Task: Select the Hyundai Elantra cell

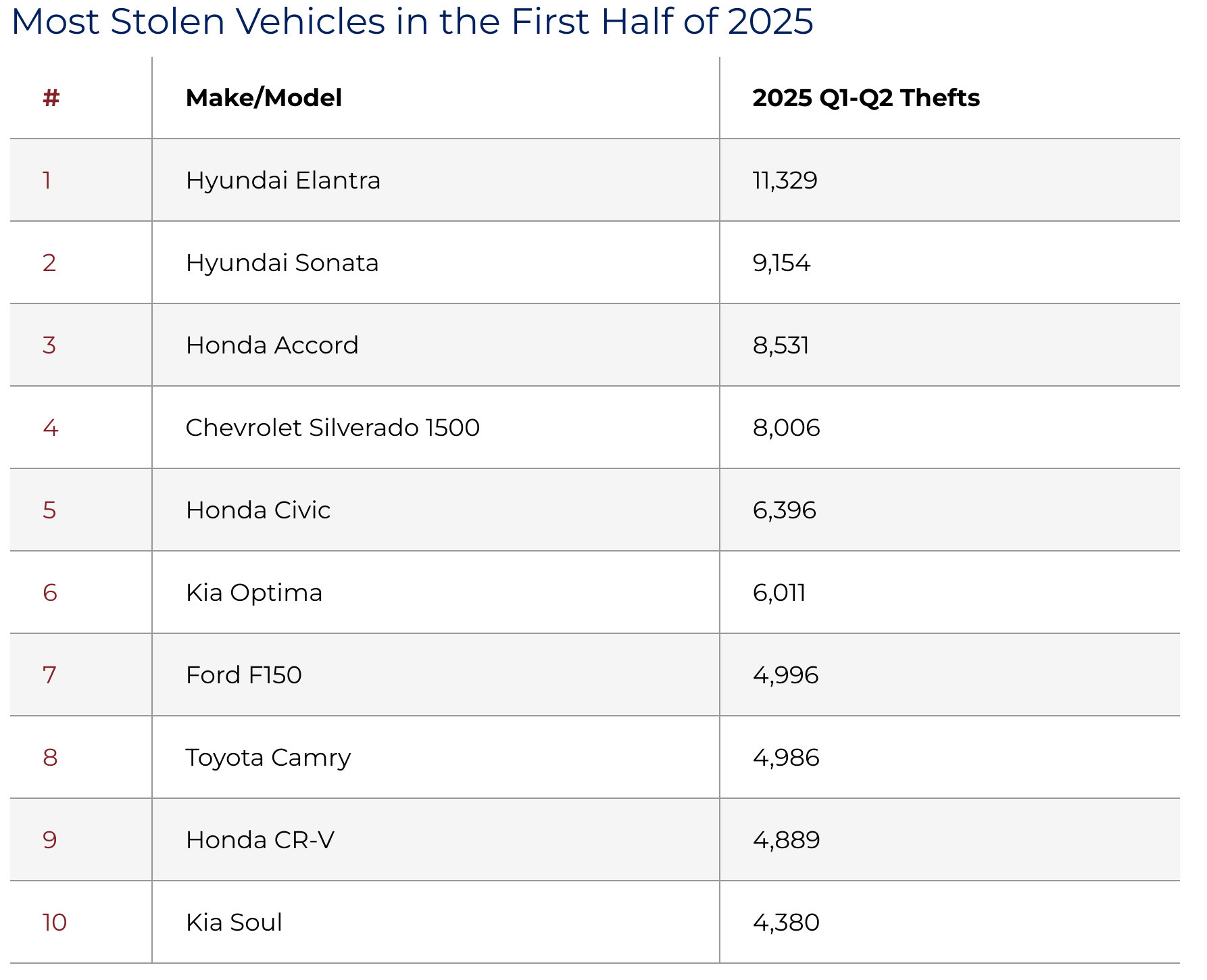Action: click(283, 180)
